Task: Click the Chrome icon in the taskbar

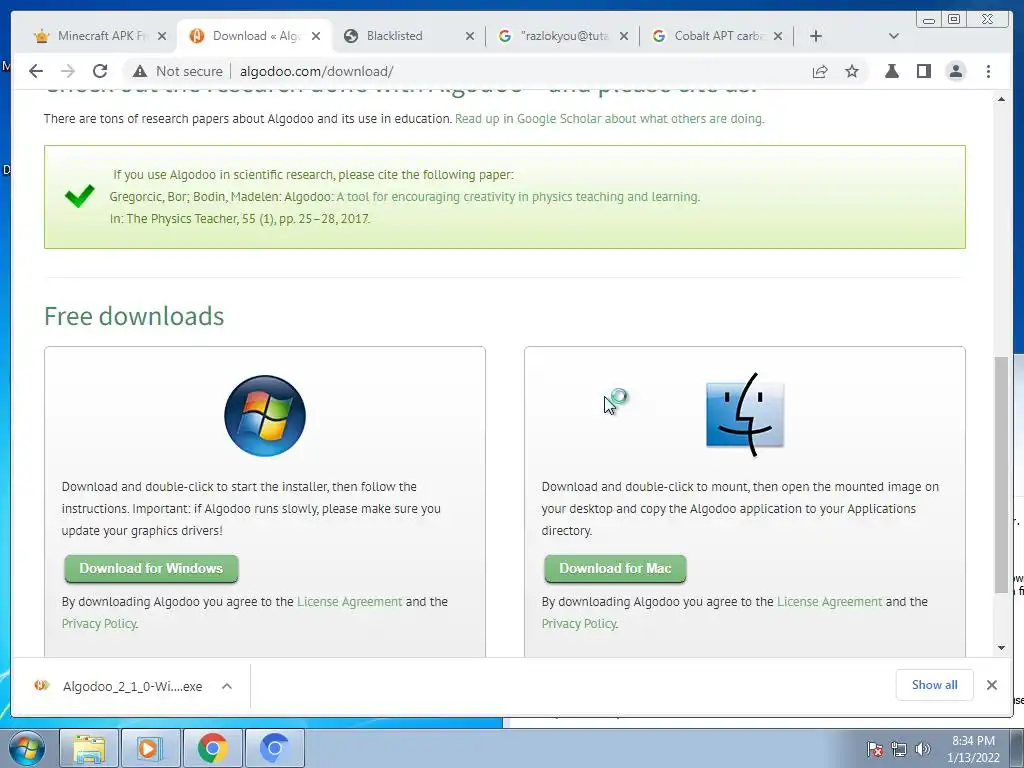Action: click(x=212, y=748)
